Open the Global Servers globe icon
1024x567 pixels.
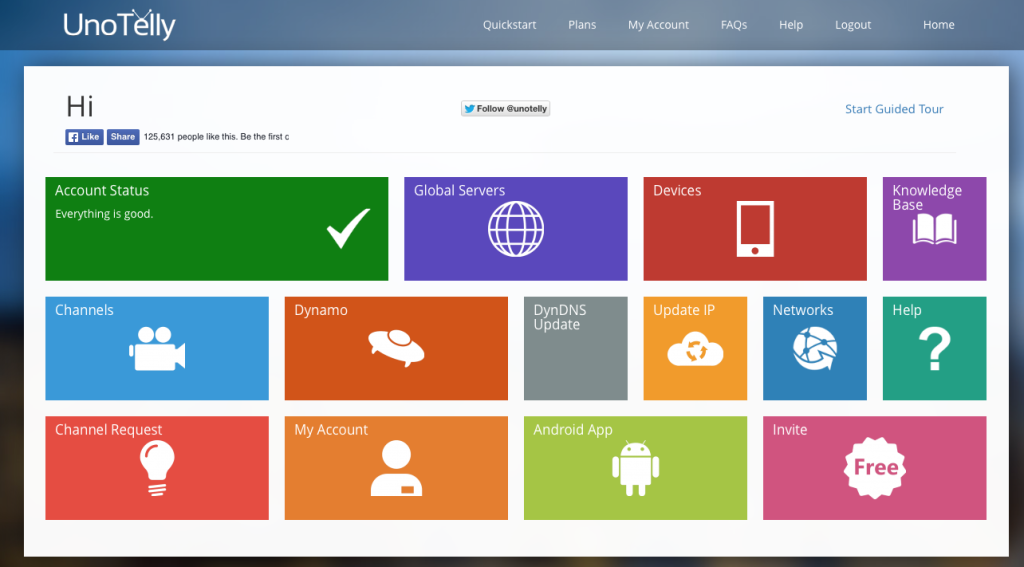[x=516, y=229]
